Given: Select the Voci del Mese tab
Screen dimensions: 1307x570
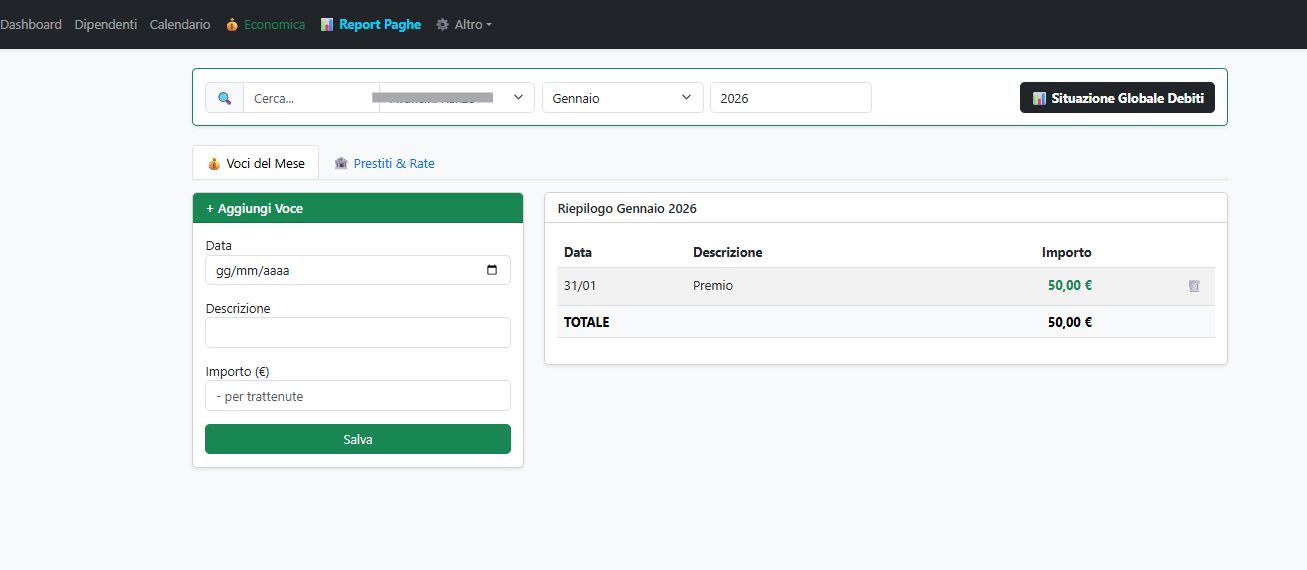Looking at the screenshot, I should tap(256, 163).
